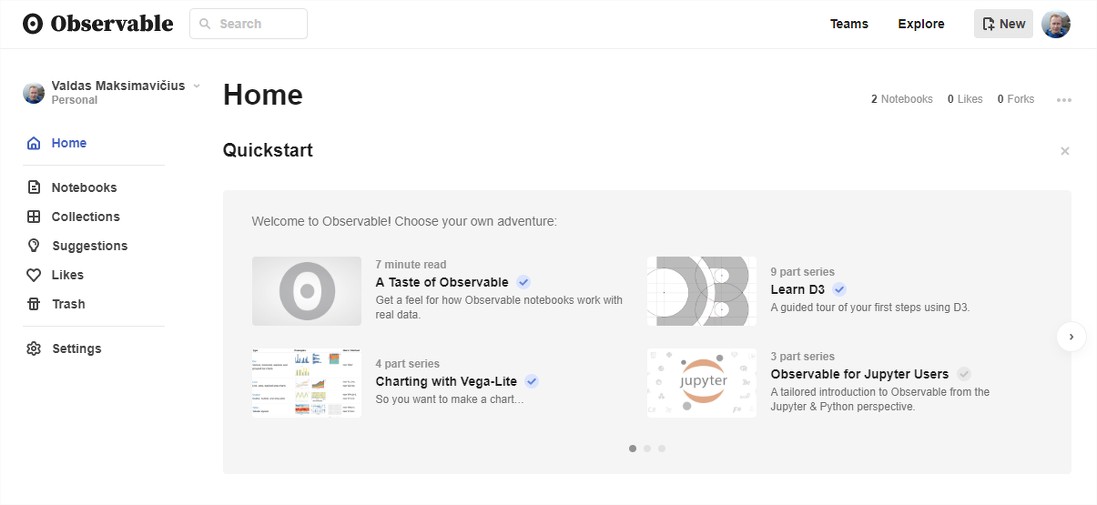Open Settings via the gear icon
Viewport: 1097px width, 505px height.
34,348
